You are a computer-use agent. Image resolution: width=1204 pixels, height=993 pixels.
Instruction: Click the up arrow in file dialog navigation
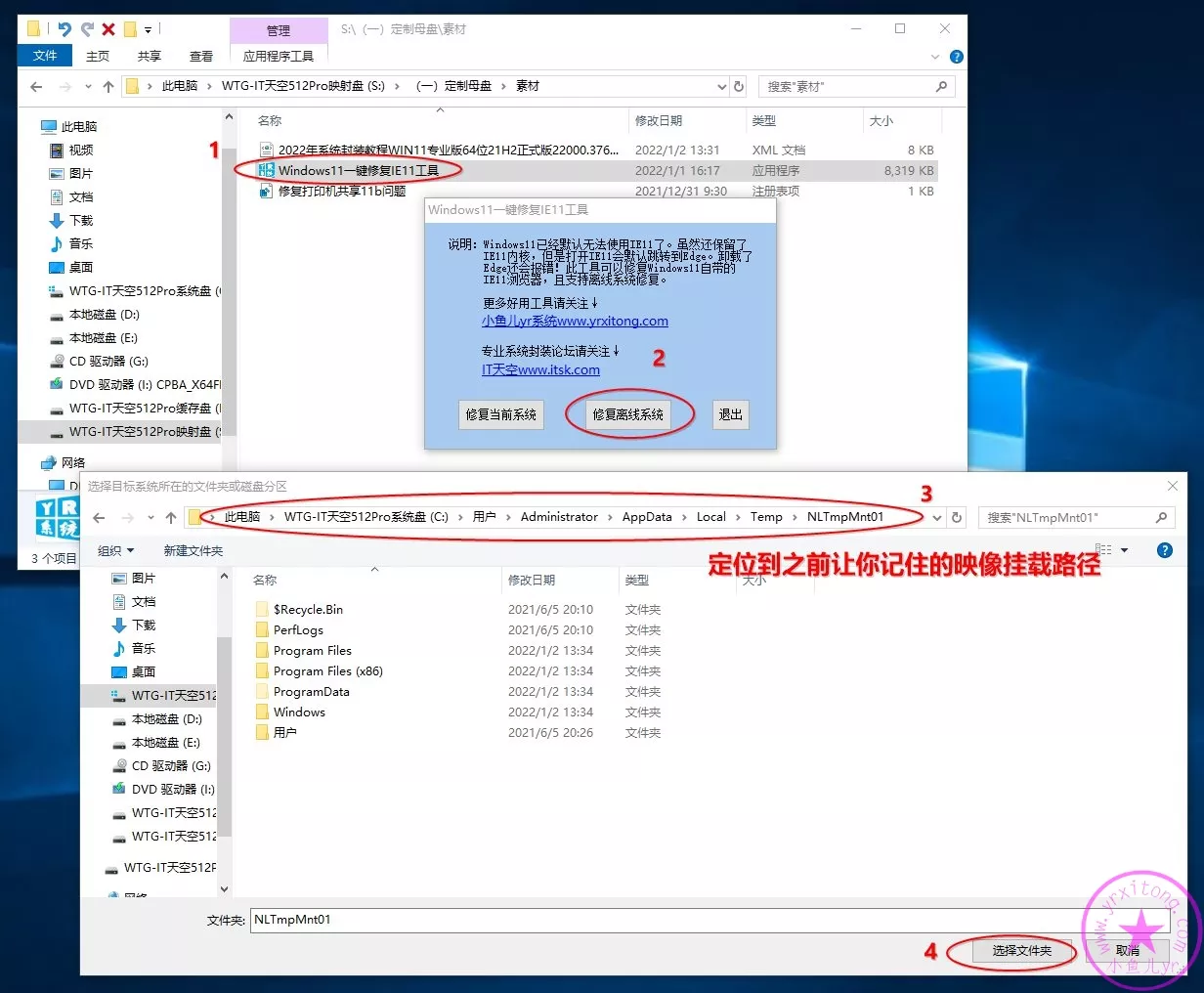pos(171,517)
